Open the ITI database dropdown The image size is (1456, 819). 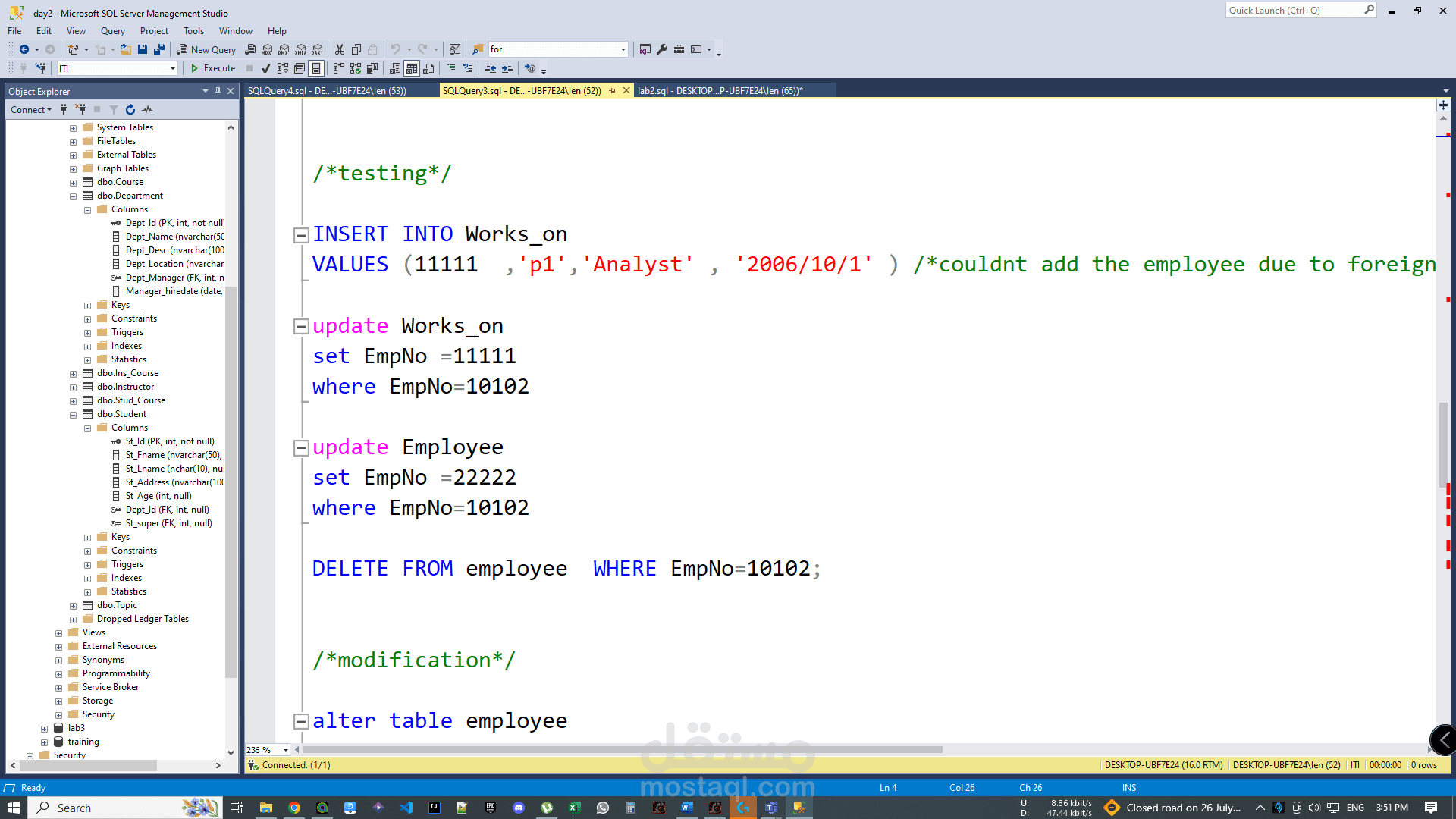(173, 68)
